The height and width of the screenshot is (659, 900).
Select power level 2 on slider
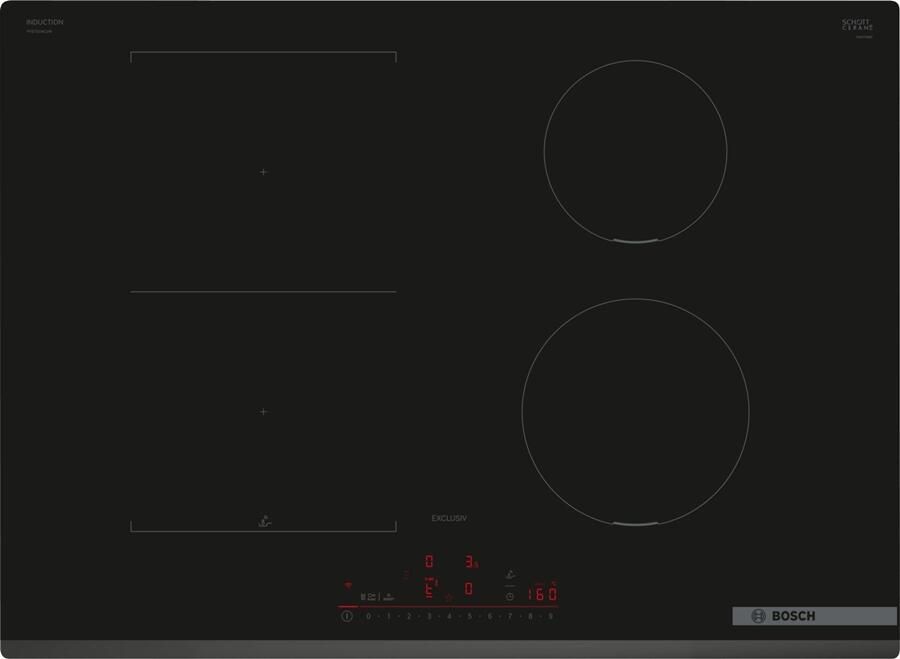409,616
